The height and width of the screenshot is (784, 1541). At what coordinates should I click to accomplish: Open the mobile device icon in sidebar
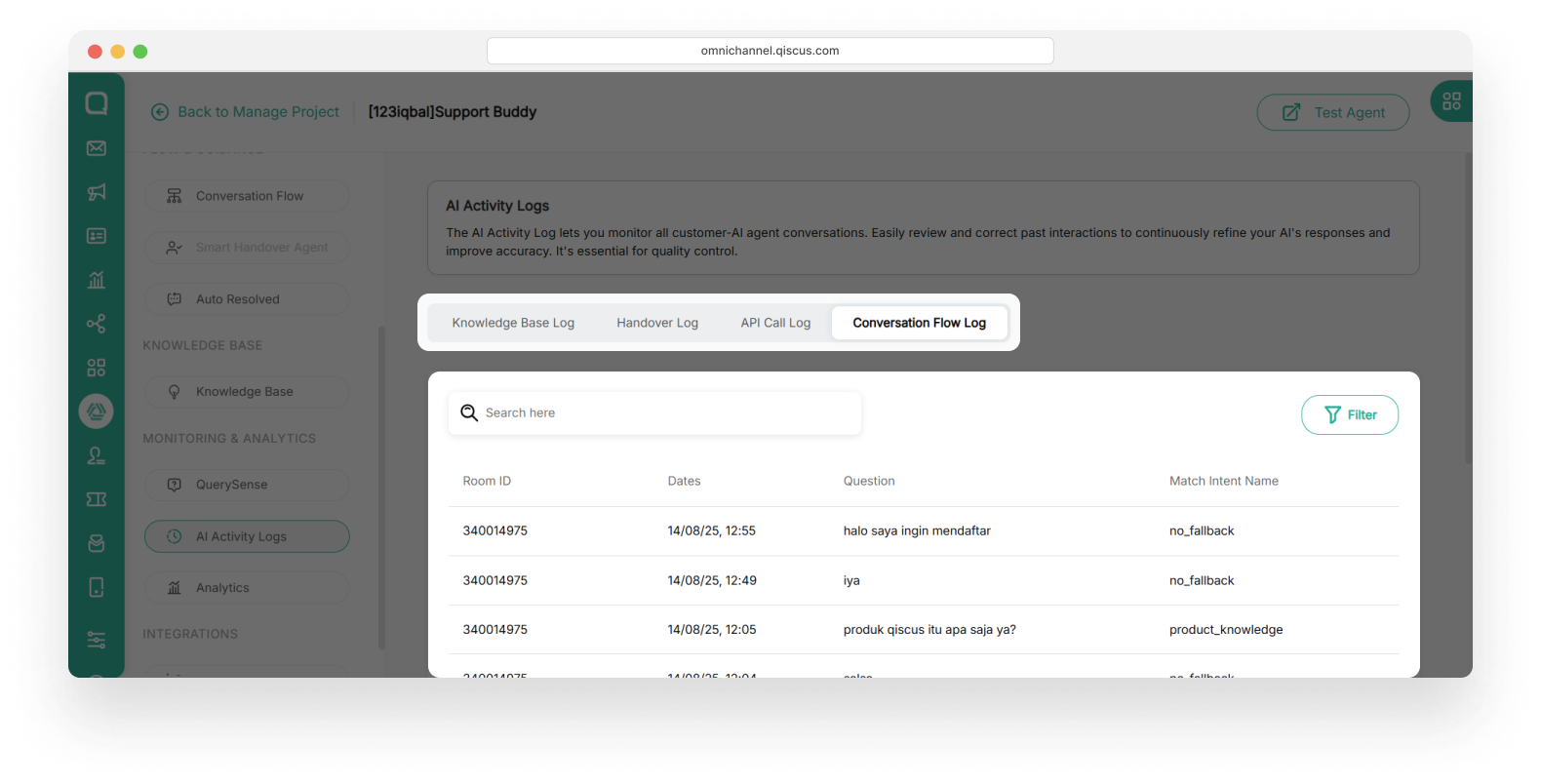click(97, 587)
